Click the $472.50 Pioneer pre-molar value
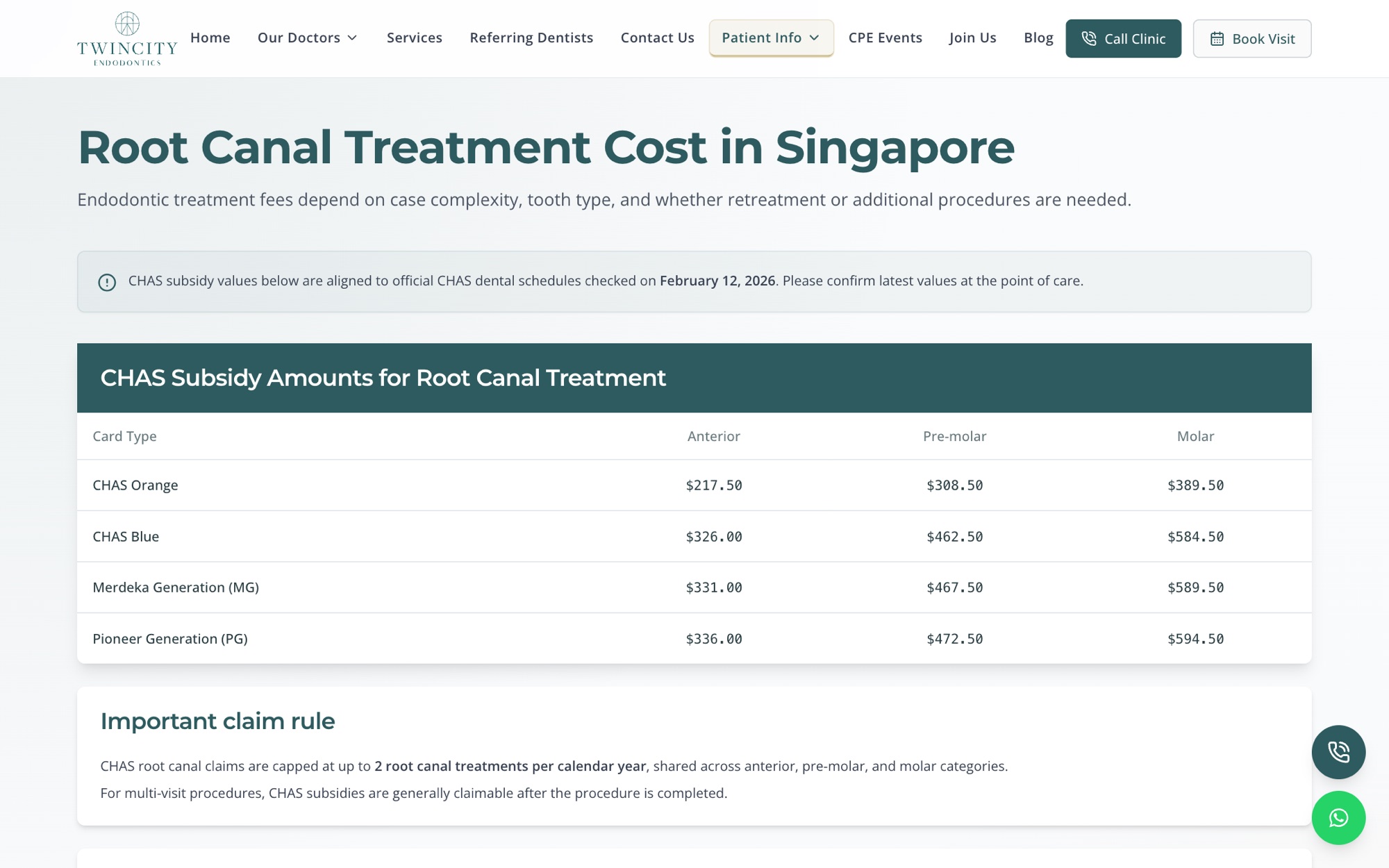Viewport: 1389px width, 868px height. coord(955,639)
